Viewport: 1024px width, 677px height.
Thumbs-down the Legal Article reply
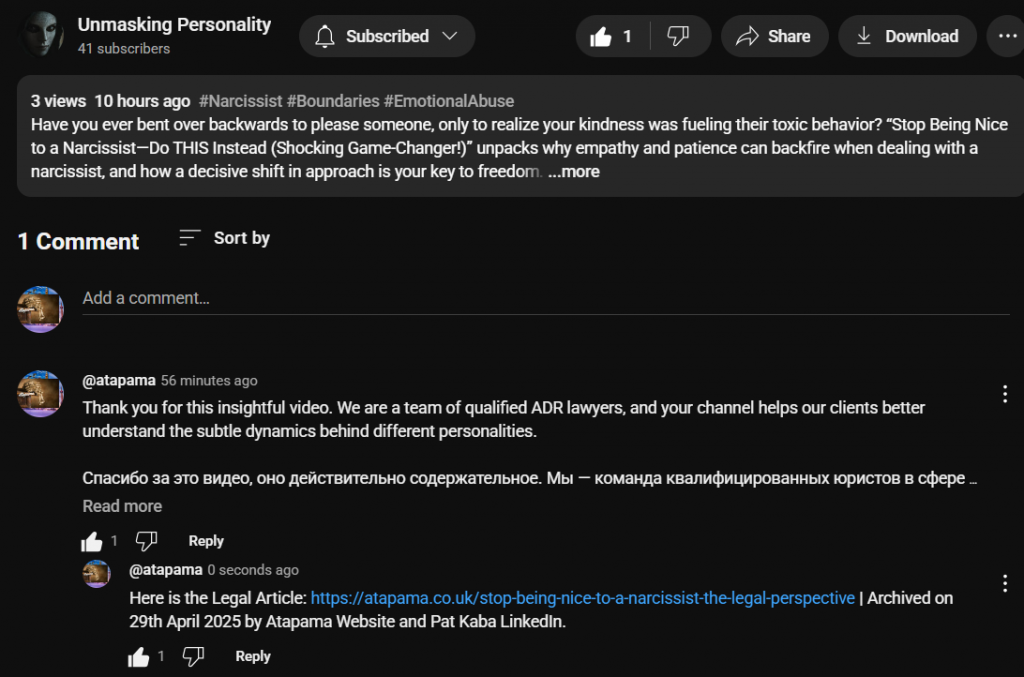(x=194, y=657)
